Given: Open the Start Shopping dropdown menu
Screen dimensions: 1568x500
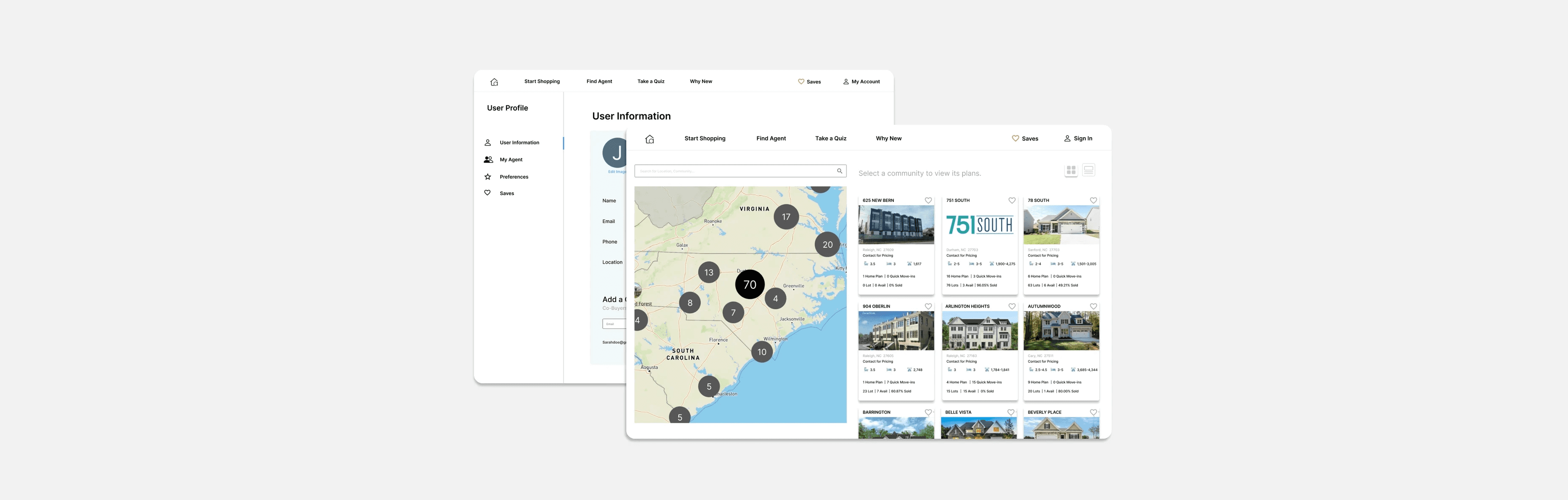Looking at the screenshot, I should pos(541,81).
